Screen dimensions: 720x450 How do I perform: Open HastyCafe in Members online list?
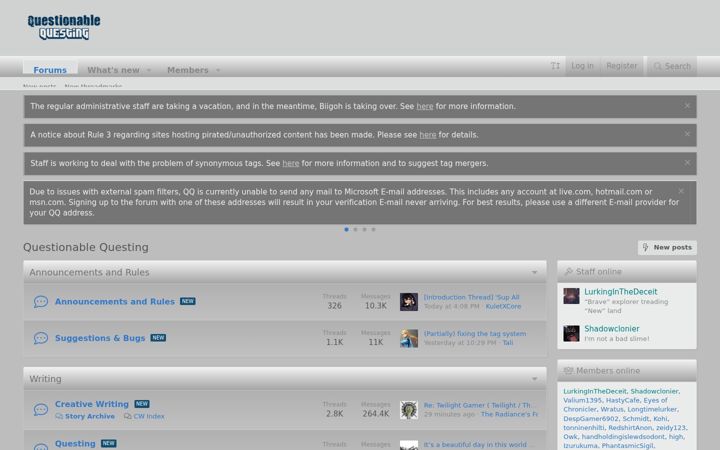pyautogui.click(x=622, y=400)
